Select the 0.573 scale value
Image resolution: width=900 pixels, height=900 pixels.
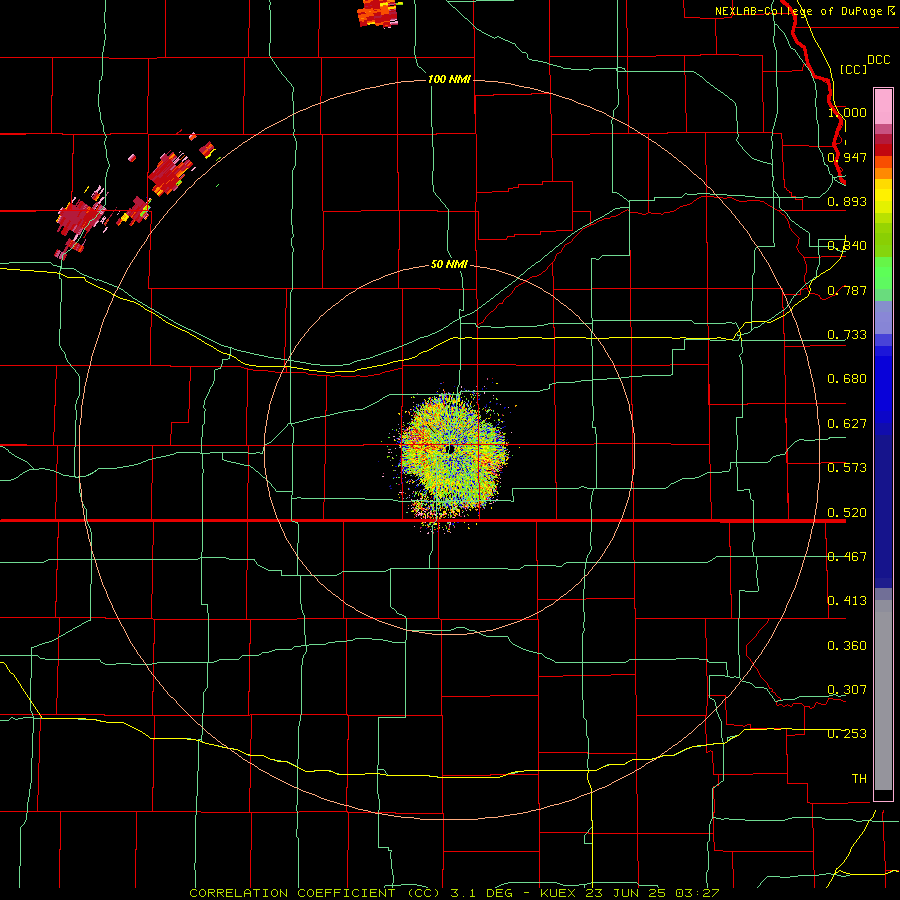847,468
